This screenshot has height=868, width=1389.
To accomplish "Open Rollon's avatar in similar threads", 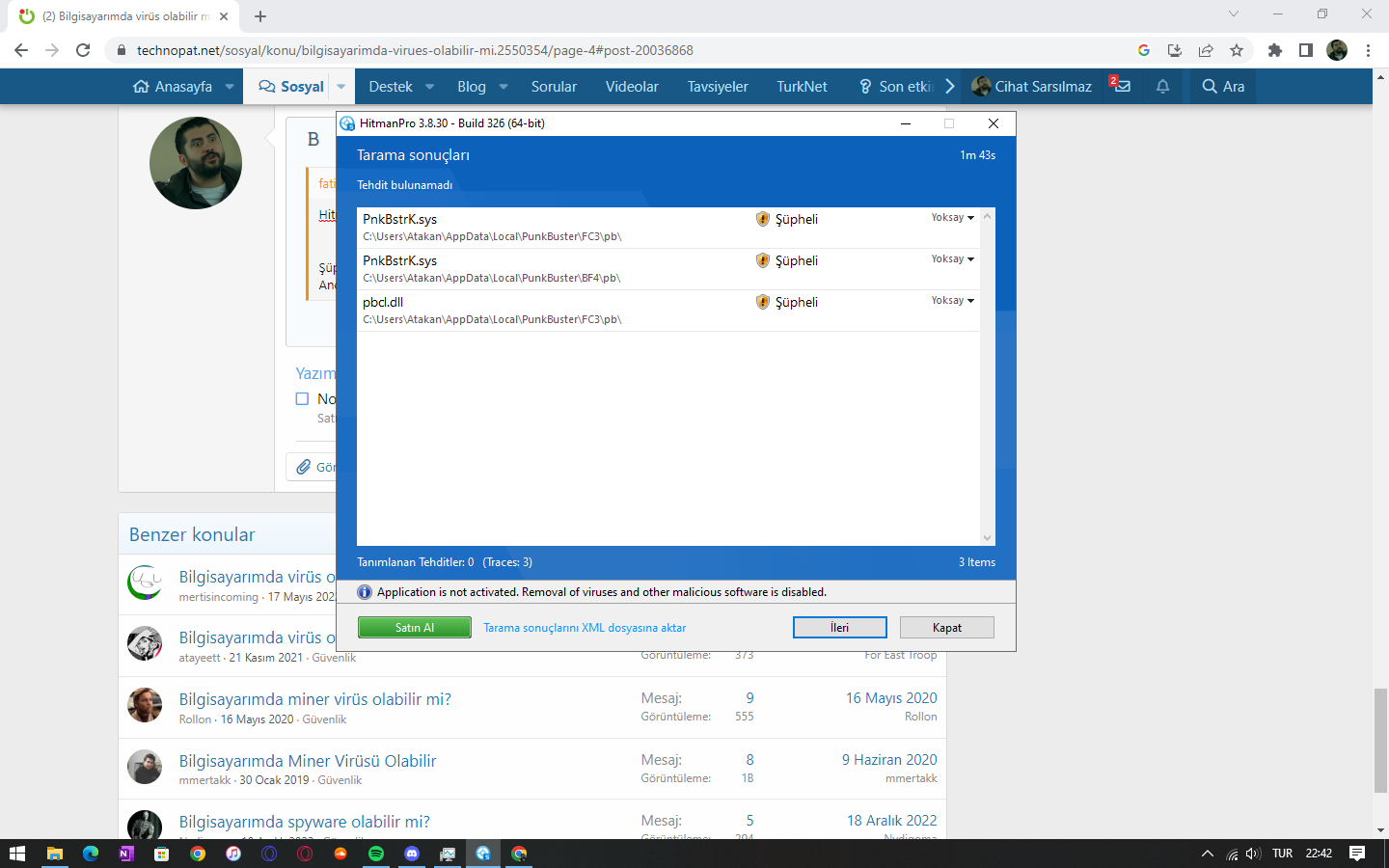I will pyautogui.click(x=145, y=705).
